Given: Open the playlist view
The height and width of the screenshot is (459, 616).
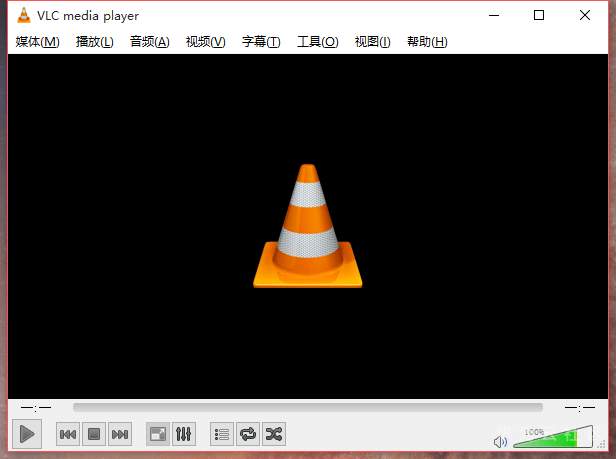Looking at the screenshot, I should click(222, 434).
